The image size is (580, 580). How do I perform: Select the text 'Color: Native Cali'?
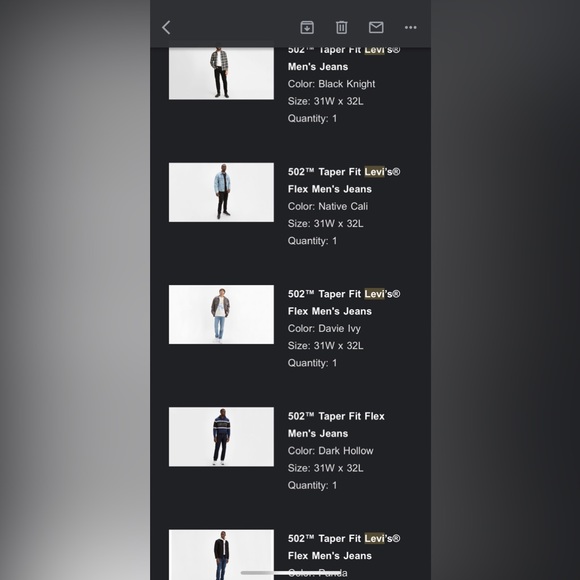coord(328,206)
